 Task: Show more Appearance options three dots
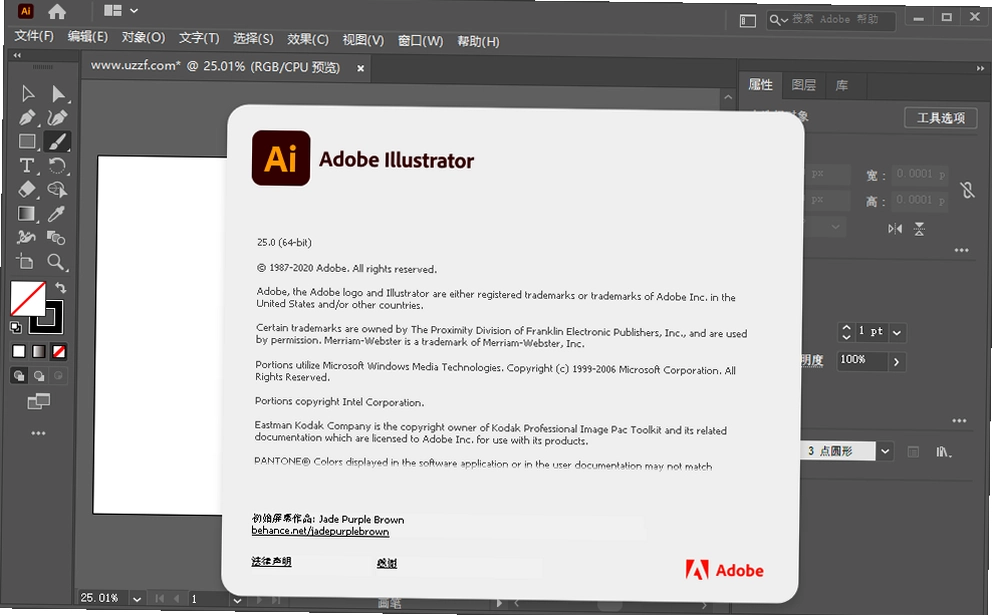tap(959, 421)
